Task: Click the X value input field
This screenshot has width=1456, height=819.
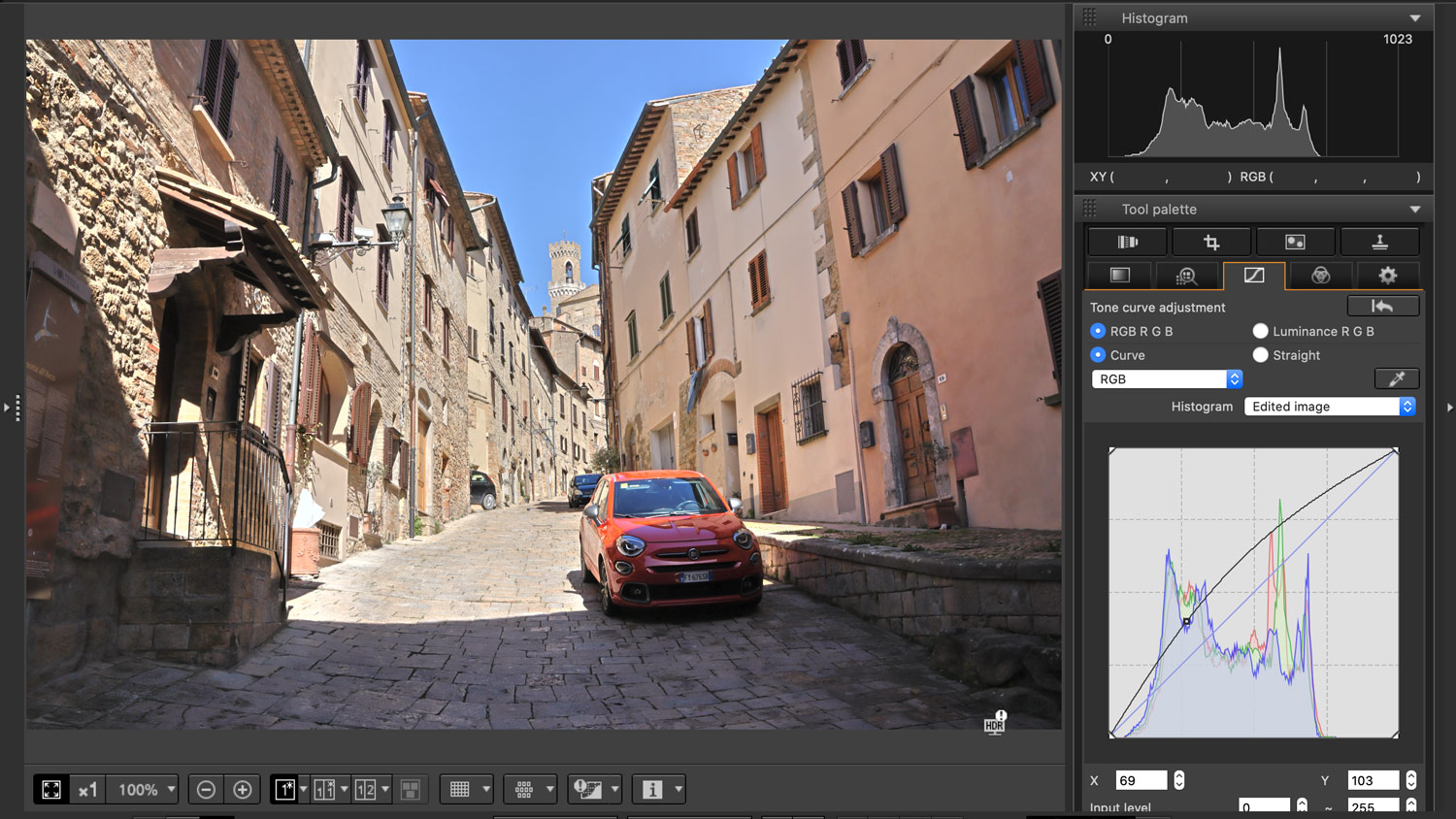Action: 1141,780
